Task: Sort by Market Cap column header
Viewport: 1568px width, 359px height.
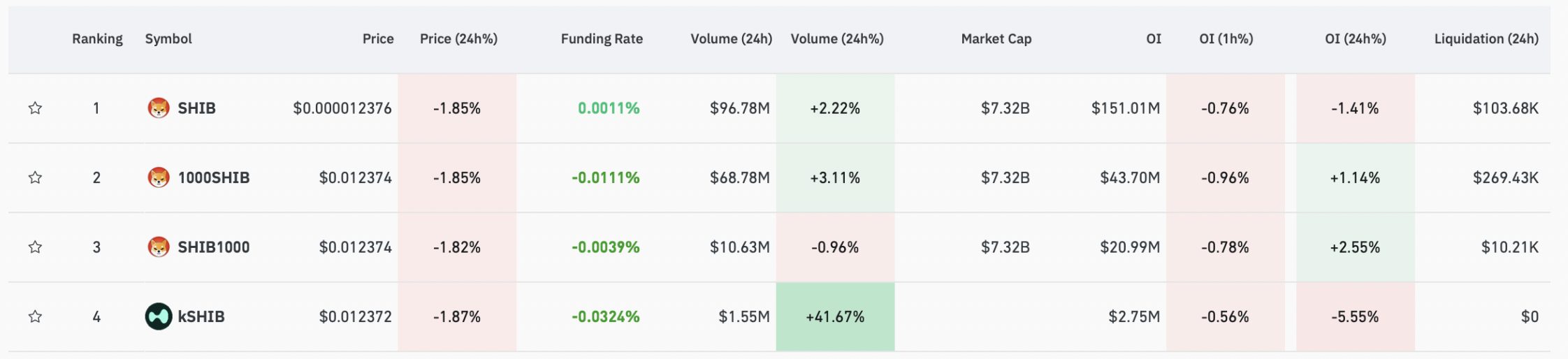Action: coord(996,39)
